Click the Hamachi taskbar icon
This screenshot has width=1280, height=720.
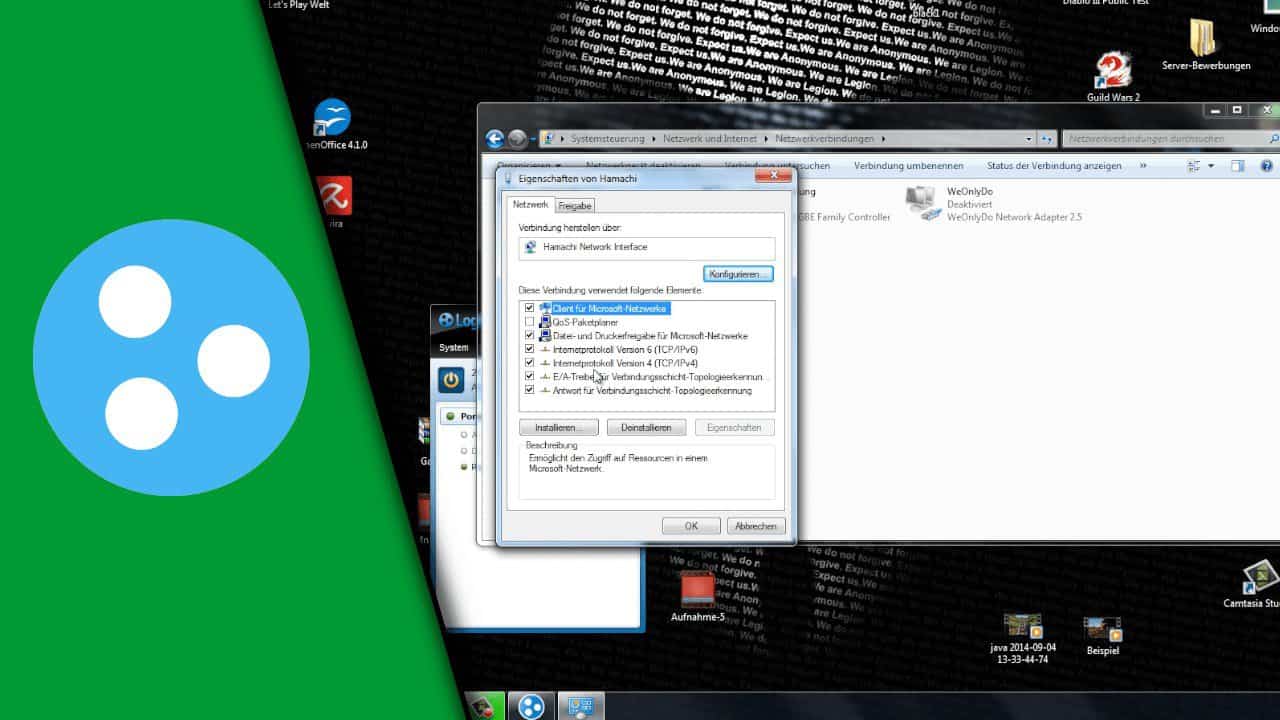[x=531, y=706]
